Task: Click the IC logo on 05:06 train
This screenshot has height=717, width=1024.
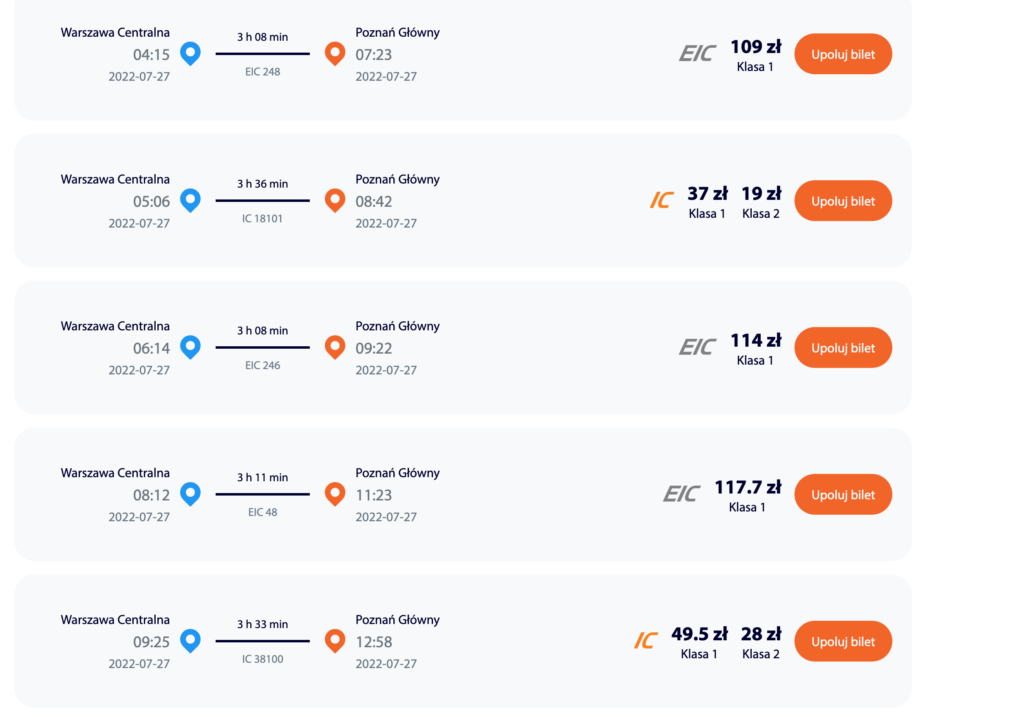Action: [x=661, y=200]
